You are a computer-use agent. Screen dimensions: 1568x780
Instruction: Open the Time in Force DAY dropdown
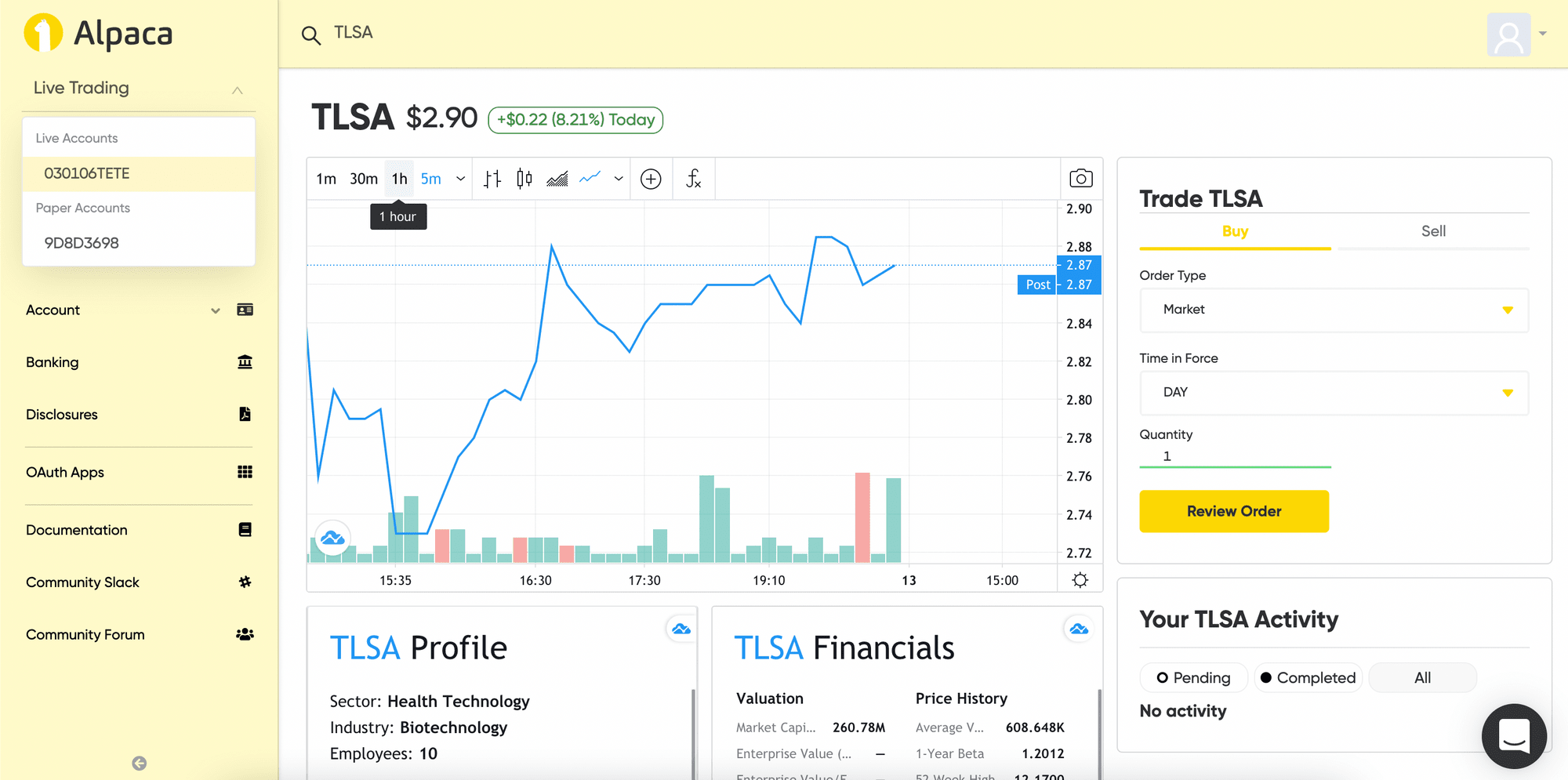[1334, 392]
